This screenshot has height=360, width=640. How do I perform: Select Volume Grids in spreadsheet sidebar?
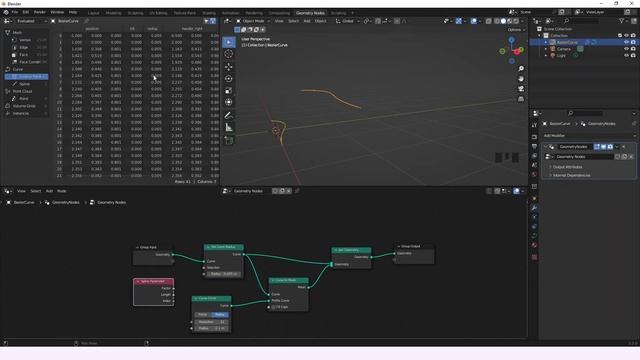pos(24,106)
